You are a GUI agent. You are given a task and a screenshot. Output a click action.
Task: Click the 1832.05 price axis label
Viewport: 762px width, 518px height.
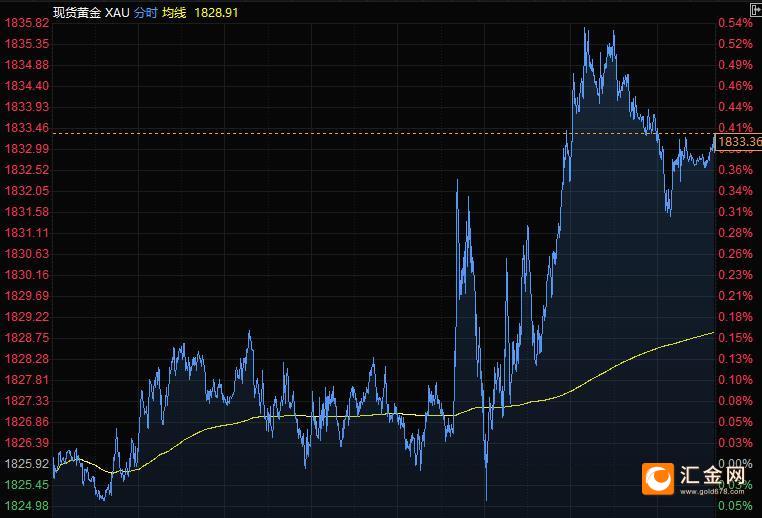point(27,190)
